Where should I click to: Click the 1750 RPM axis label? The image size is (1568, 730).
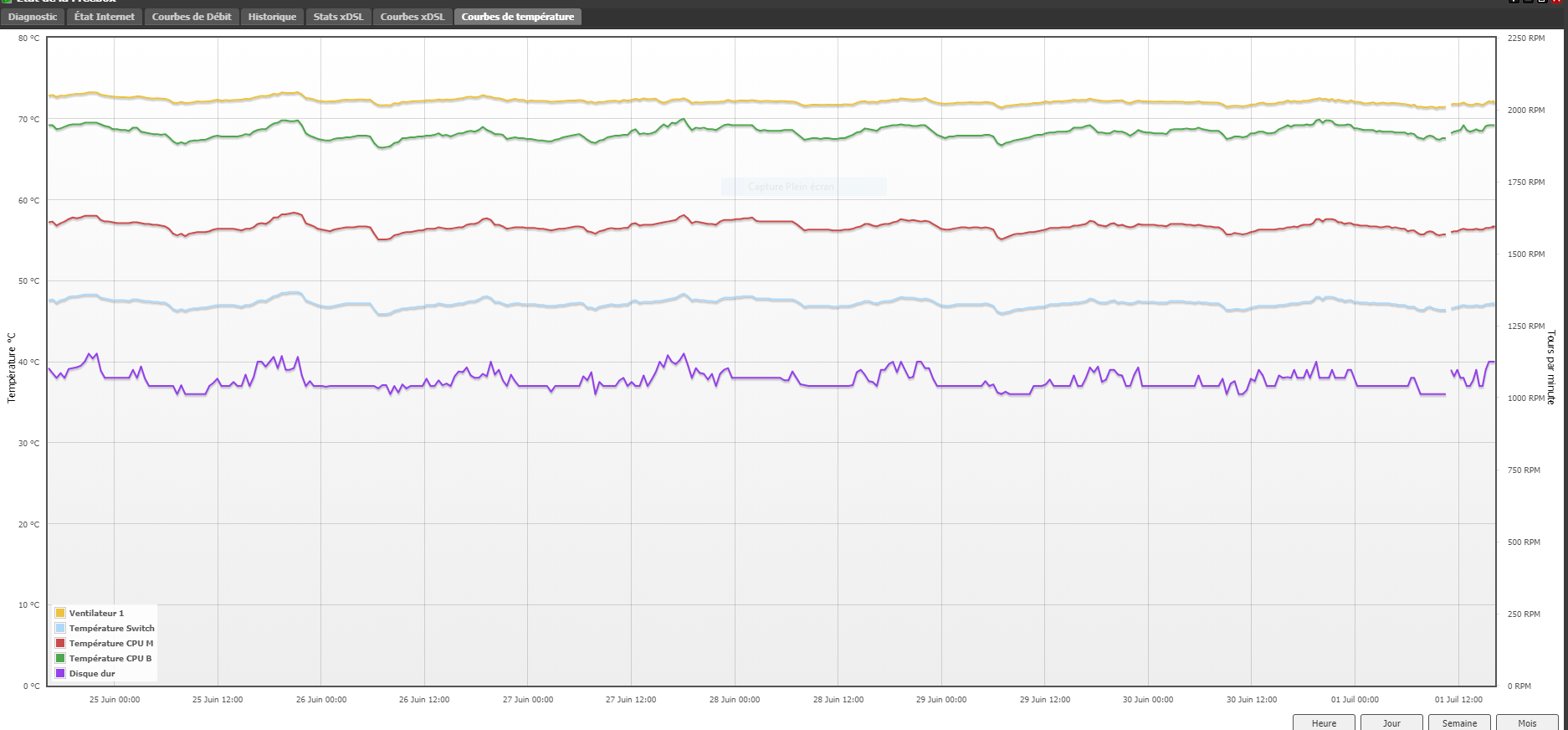1526,182
